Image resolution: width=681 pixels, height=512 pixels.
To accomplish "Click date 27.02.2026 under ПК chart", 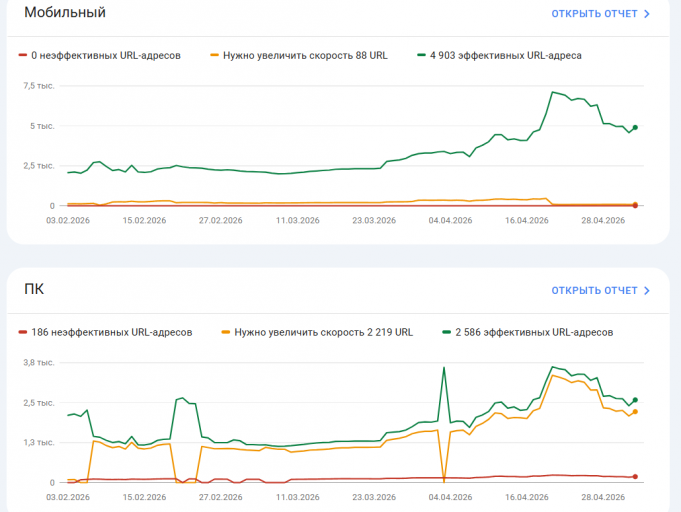I will (x=221, y=497).
